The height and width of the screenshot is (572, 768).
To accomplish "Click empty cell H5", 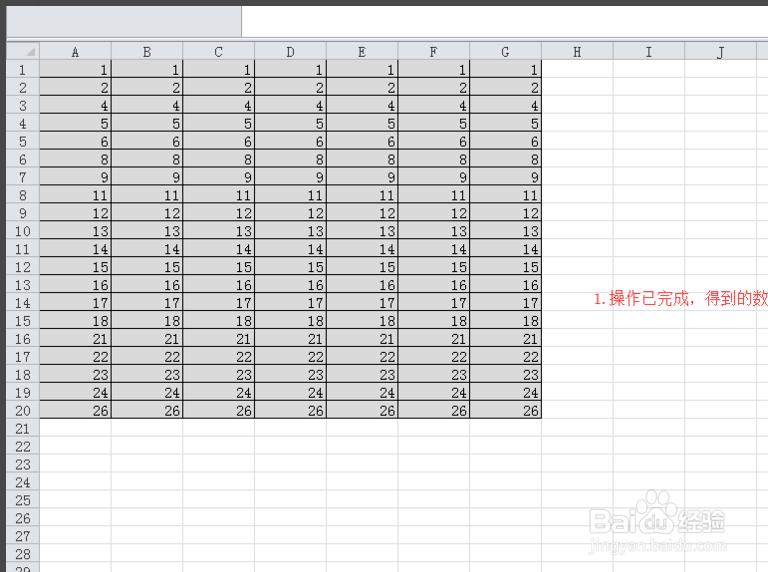I will 577,141.
